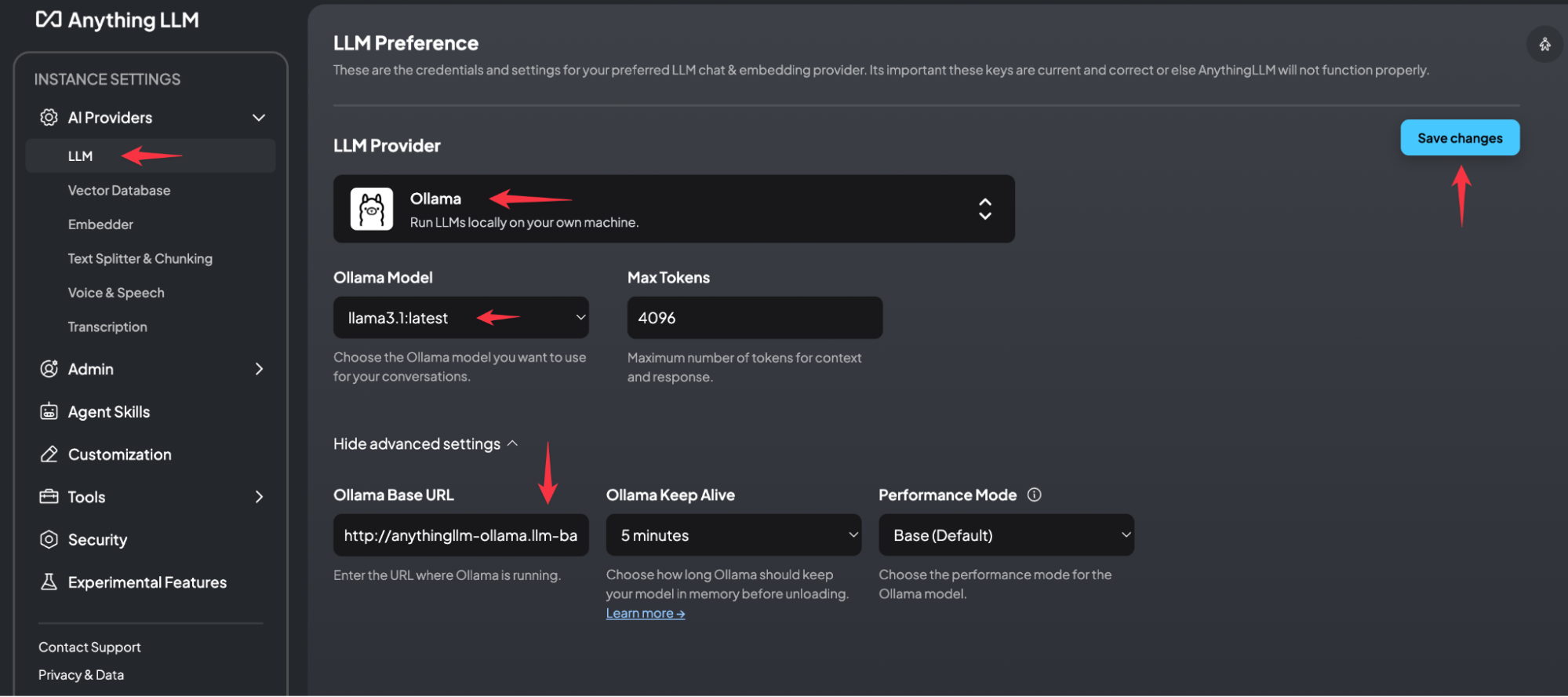Open Transcription settings
Screen dimensions: 1568x697
pyautogui.click(x=107, y=327)
